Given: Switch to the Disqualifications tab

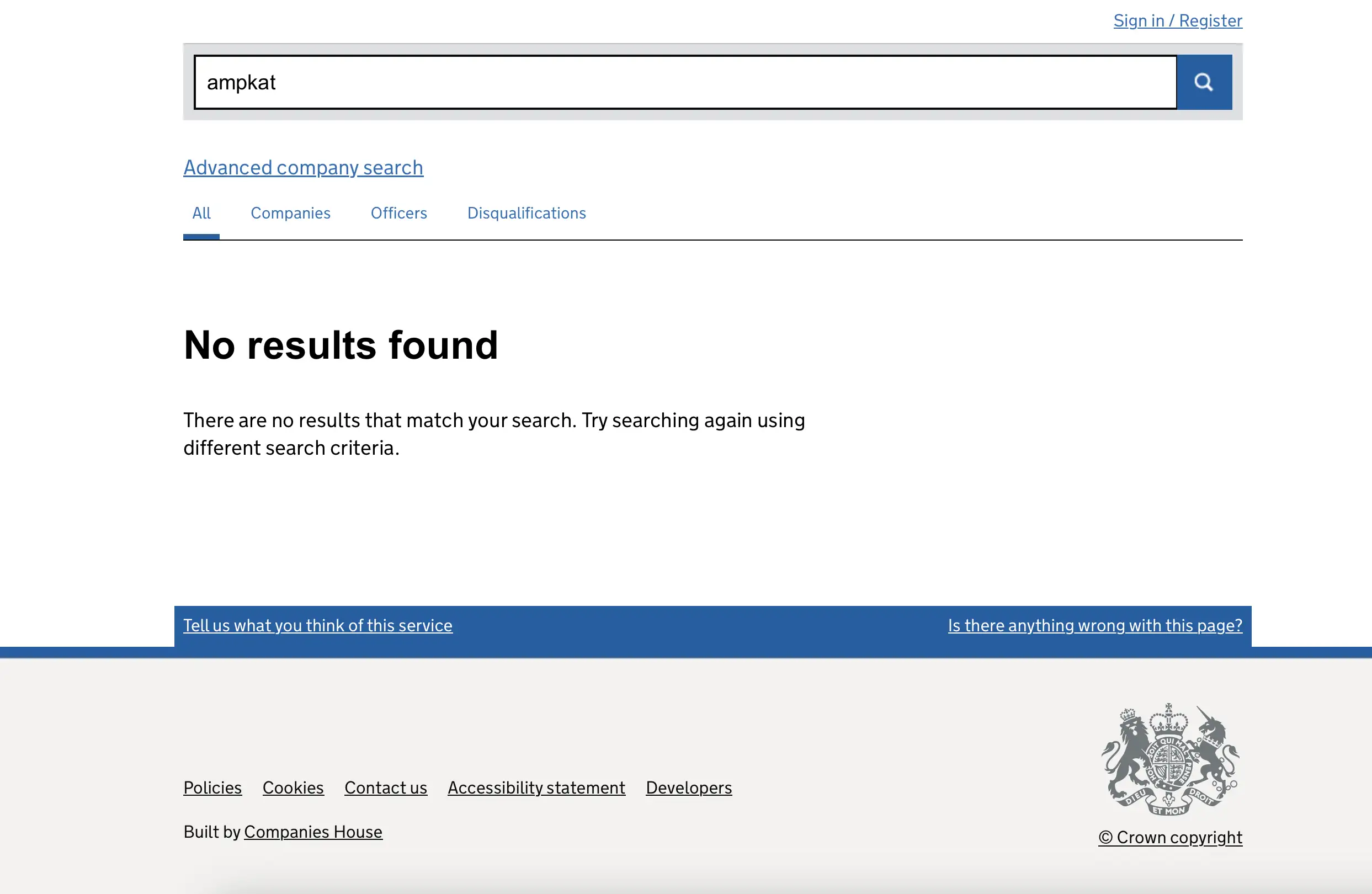Looking at the screenshot, I should click(527, 213).
